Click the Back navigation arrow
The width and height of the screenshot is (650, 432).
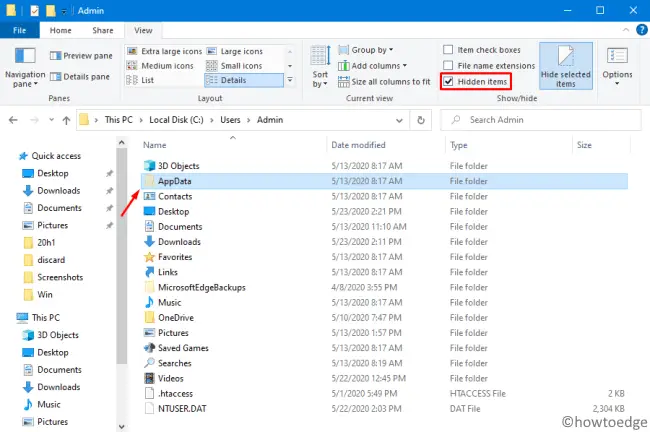pos(13,120)
